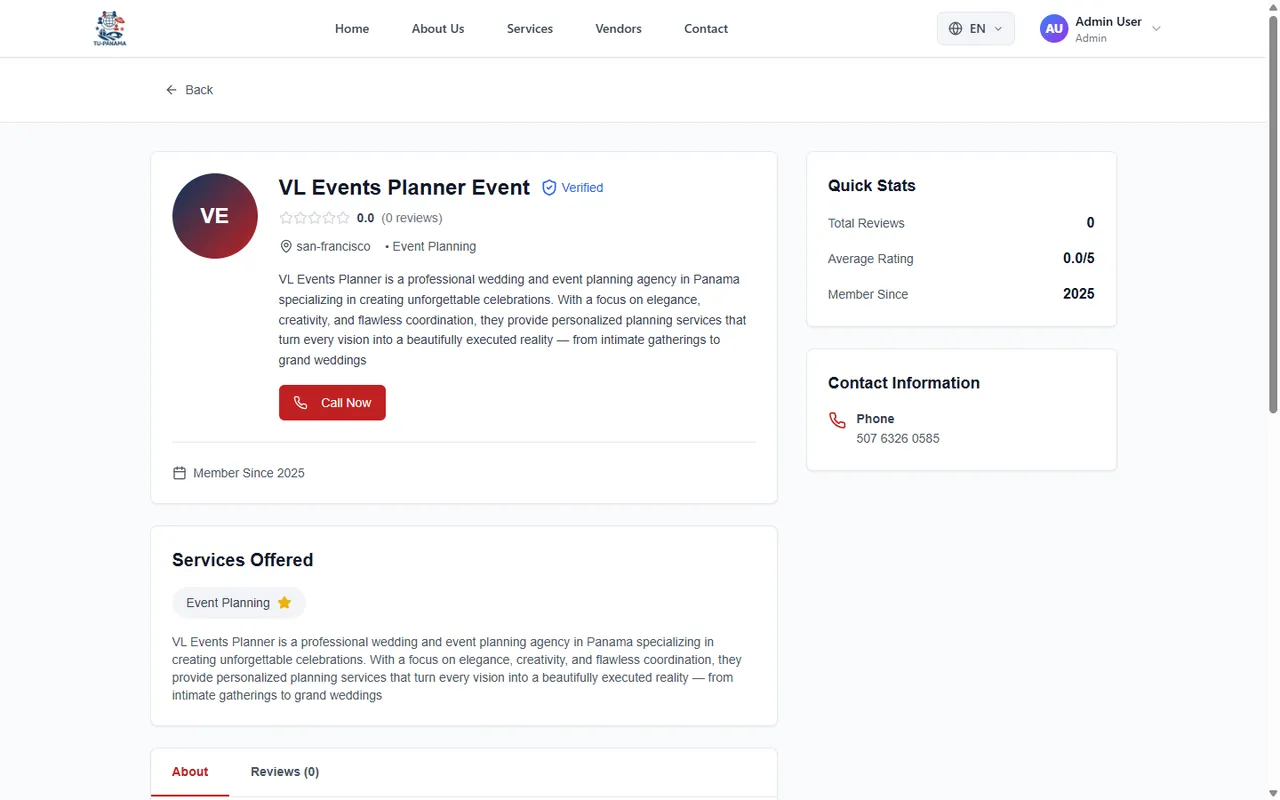Screen dimensions: 1280x800
Task: Click the location pin icon near san-francisco
Action: [x=286, y=247]
